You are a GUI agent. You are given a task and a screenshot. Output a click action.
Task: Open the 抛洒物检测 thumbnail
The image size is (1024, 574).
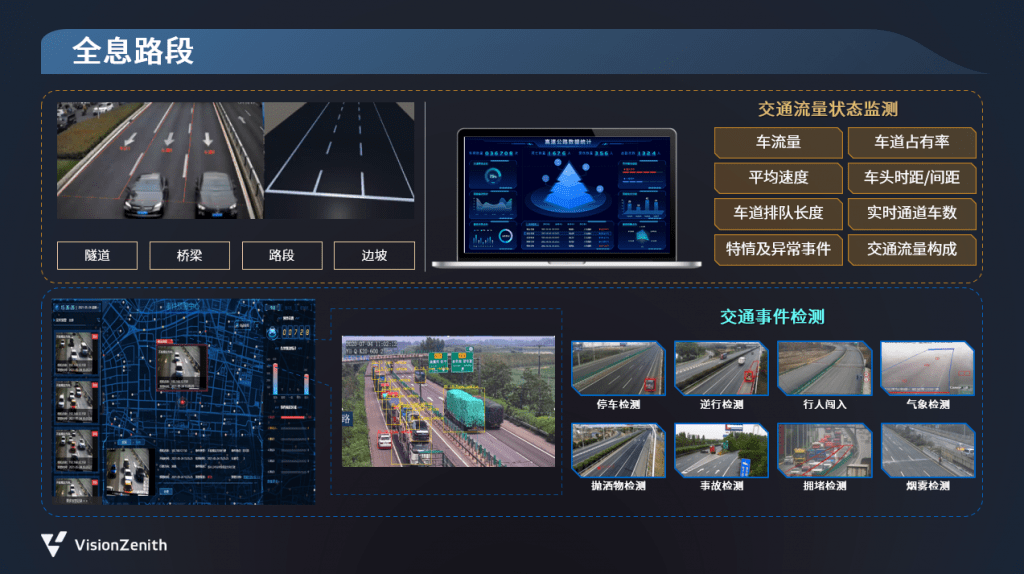[617, 450]
